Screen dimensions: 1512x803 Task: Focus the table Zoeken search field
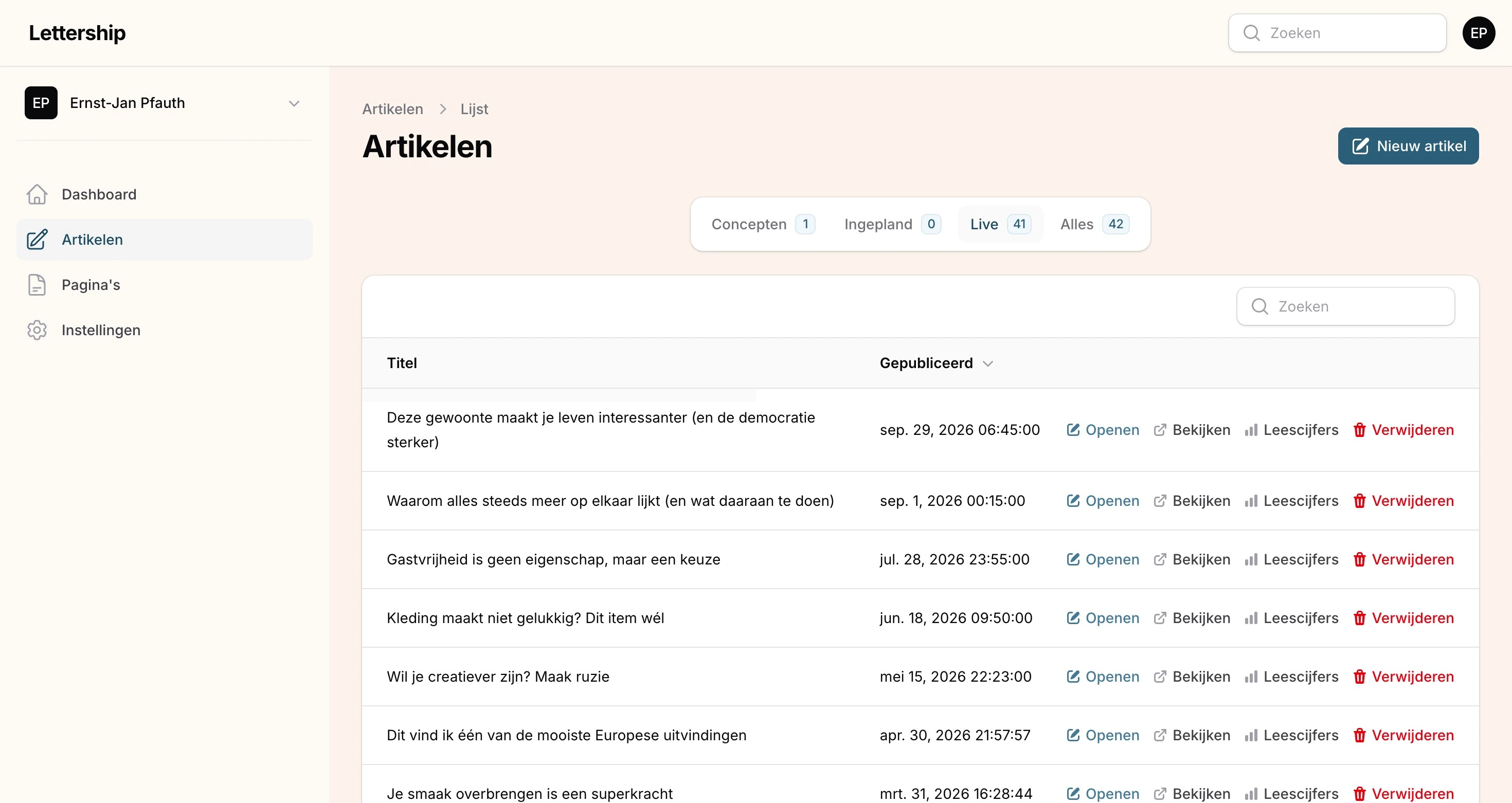1345,306
